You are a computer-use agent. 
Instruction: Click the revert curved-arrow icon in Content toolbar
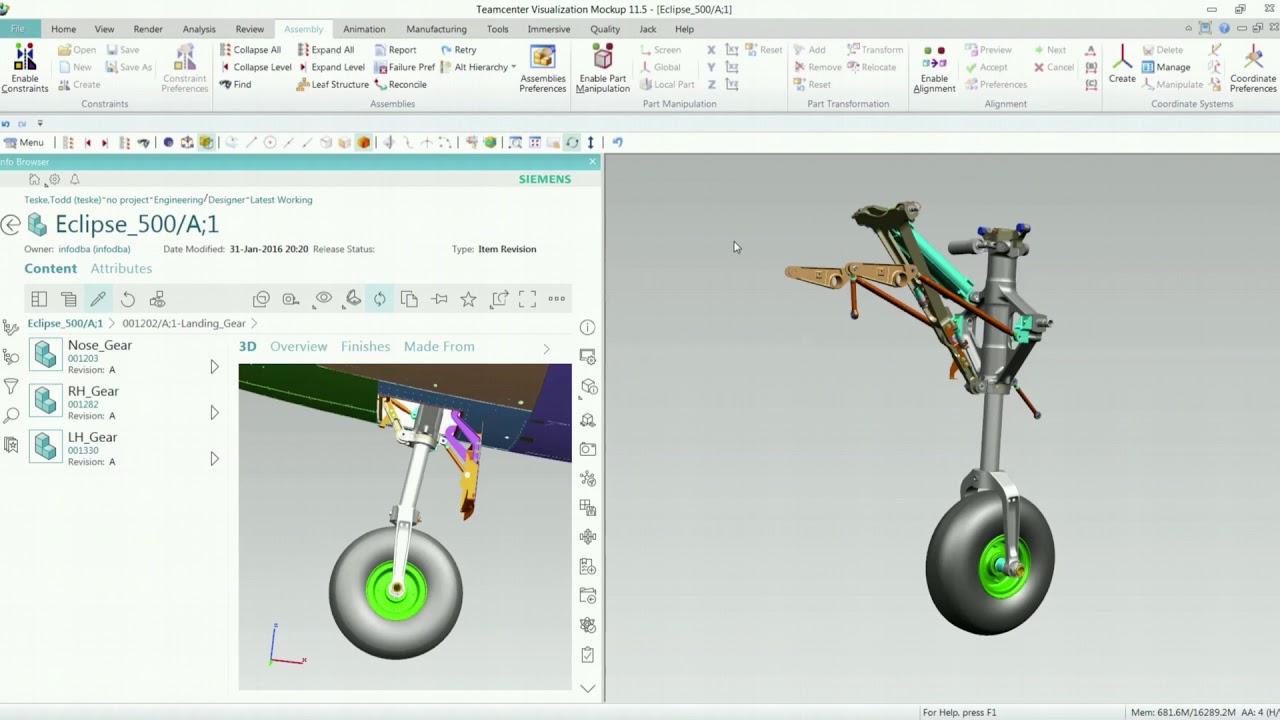pos(128,299)
